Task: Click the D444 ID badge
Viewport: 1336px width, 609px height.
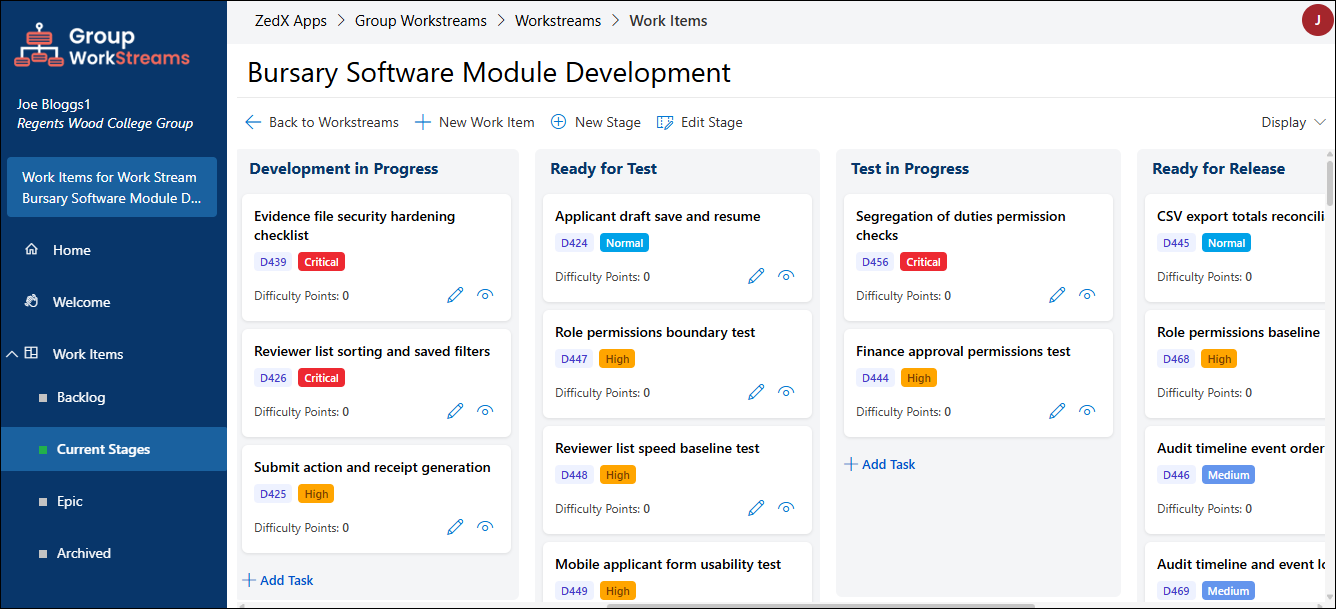Action: [x=875, y=378]
